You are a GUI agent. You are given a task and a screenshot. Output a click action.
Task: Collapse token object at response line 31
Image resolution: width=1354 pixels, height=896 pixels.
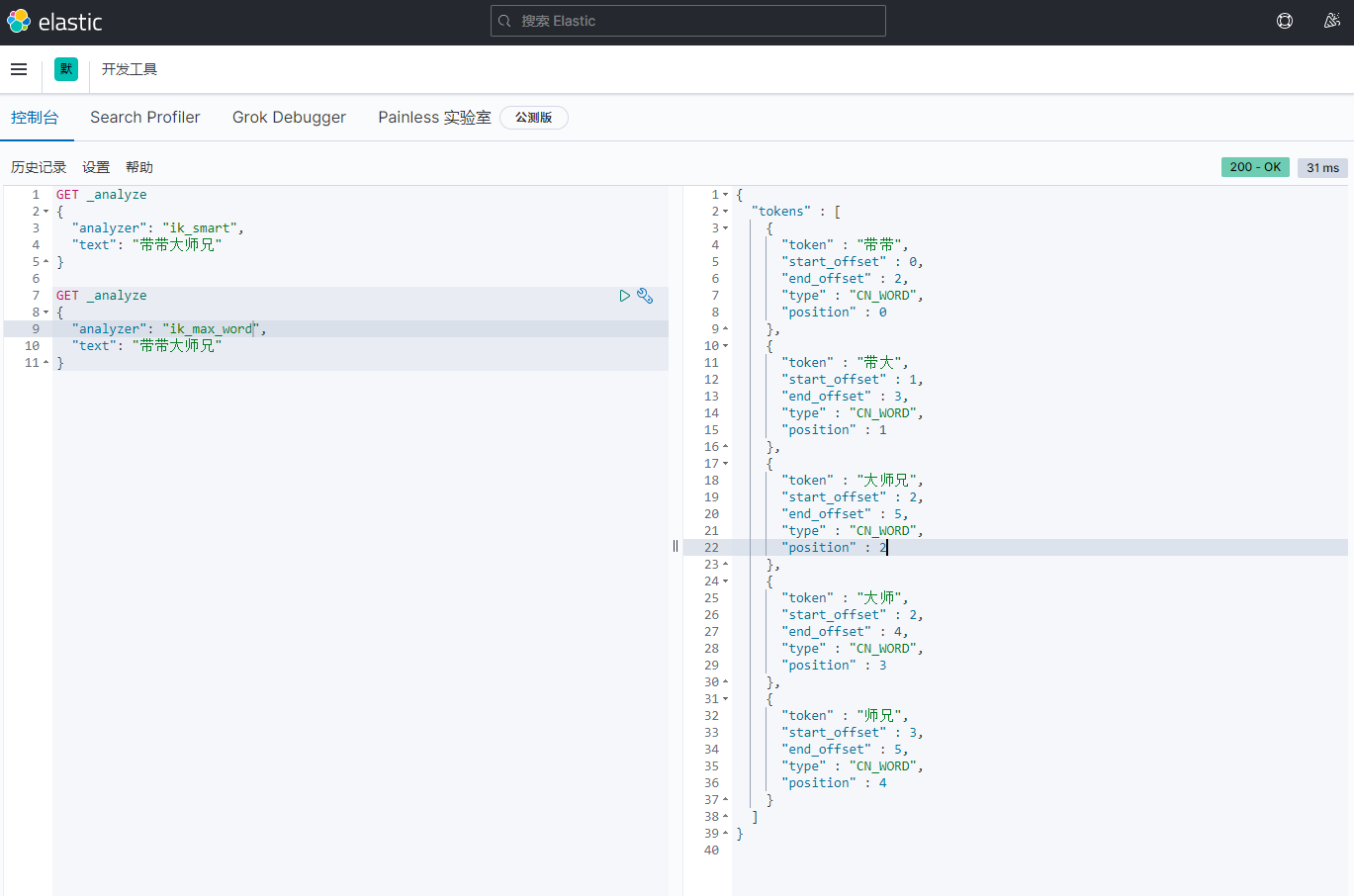point(725,699)
